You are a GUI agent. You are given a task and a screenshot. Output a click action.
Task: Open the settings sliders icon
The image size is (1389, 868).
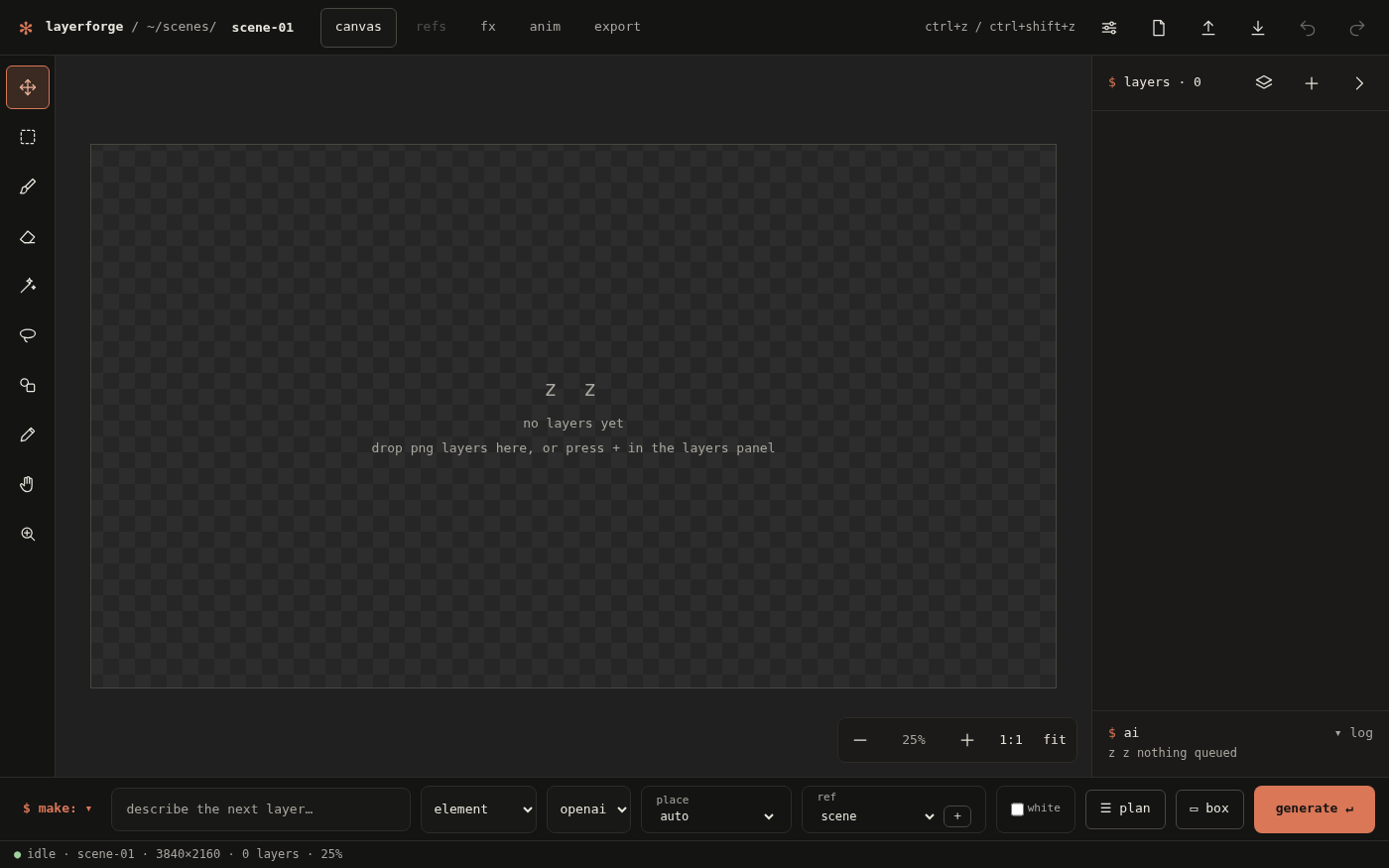pyautogui.click(x=1109, y=28)
